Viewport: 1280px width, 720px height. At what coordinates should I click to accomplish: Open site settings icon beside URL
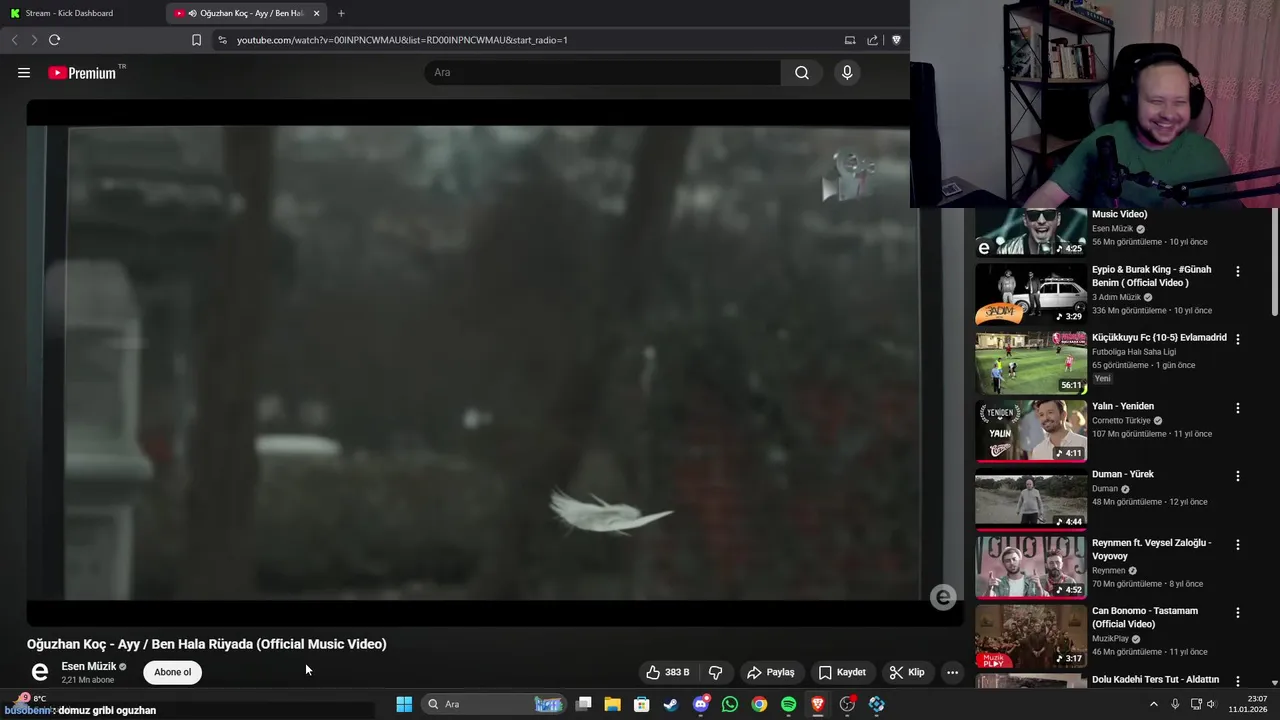(x=222, y=40)
